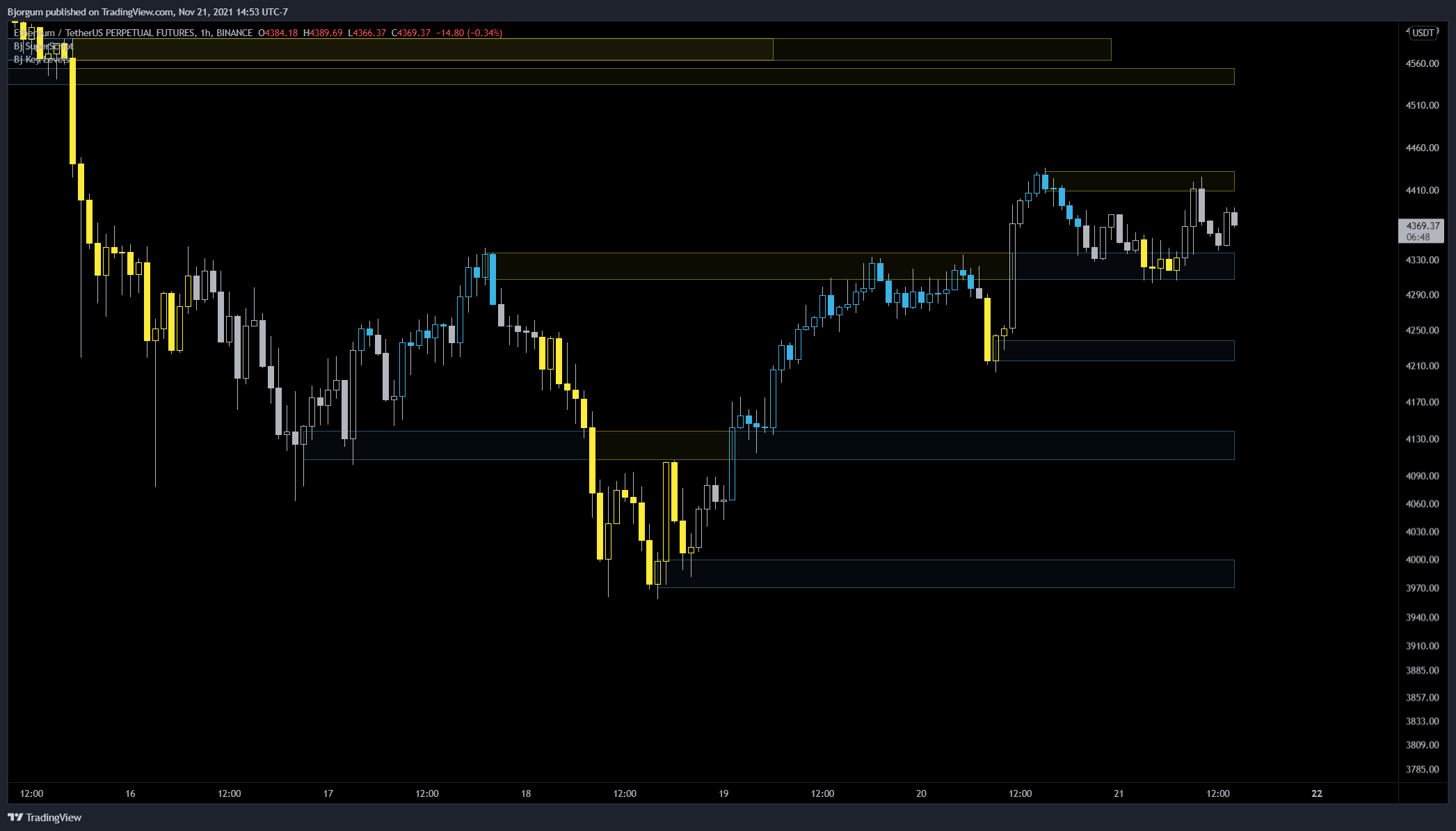This screenshot has width=1456, height=831.
Task: Click the 4210.00 price axis label
Action: click(x=1422, y=365)
